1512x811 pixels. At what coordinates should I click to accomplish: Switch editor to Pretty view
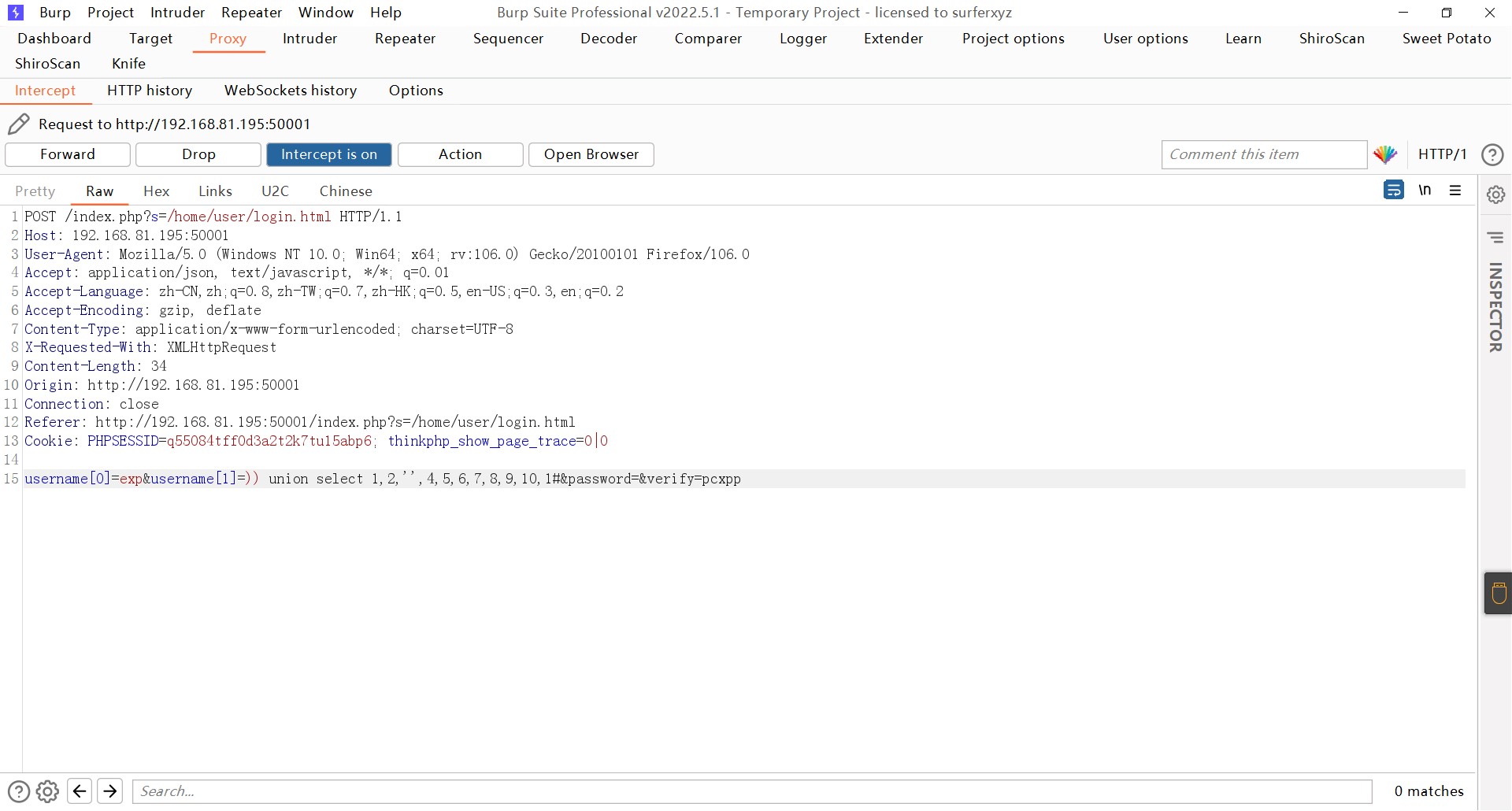[35, 191]
